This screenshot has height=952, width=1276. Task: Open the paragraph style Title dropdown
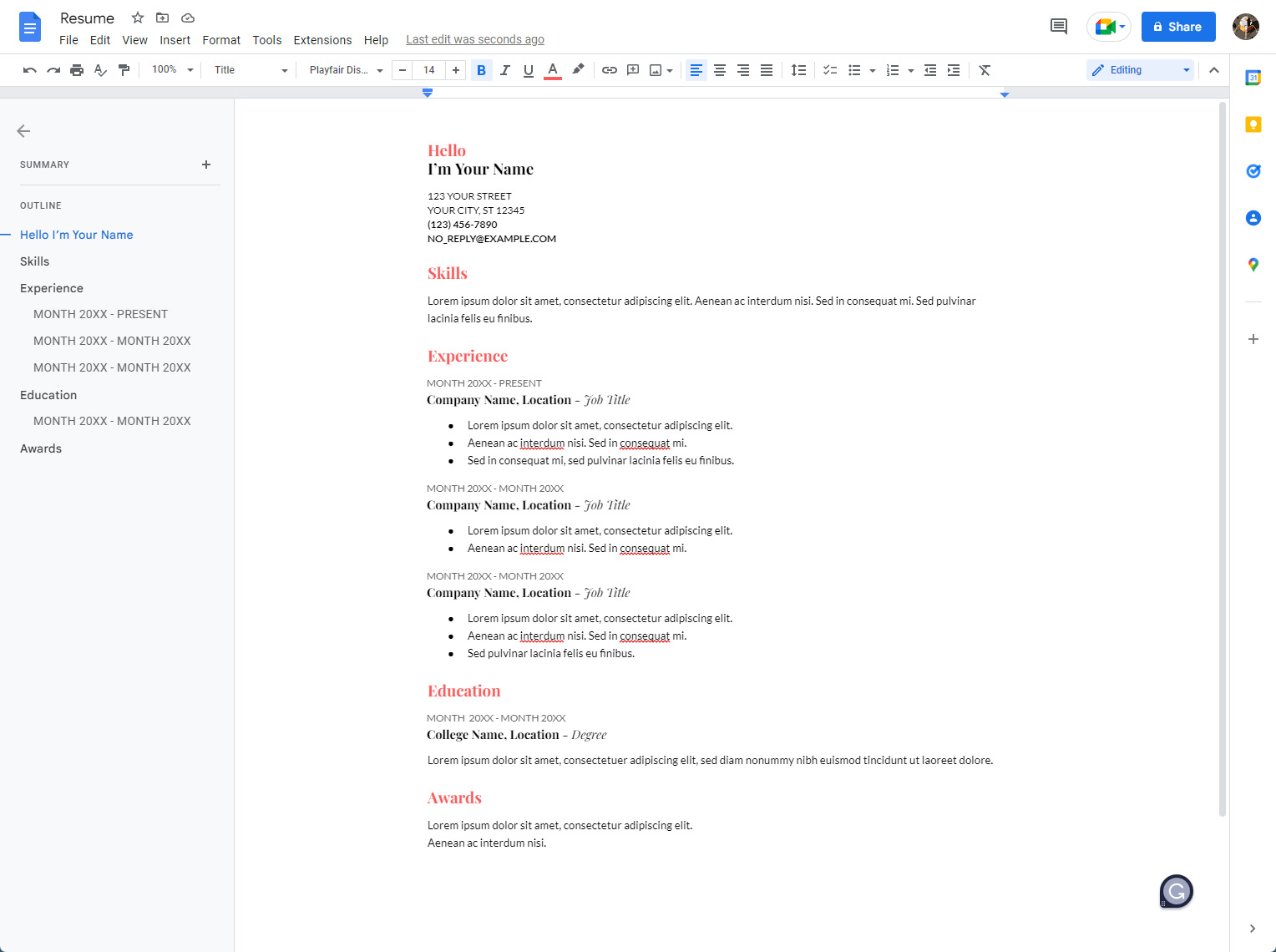coord(250,70)
